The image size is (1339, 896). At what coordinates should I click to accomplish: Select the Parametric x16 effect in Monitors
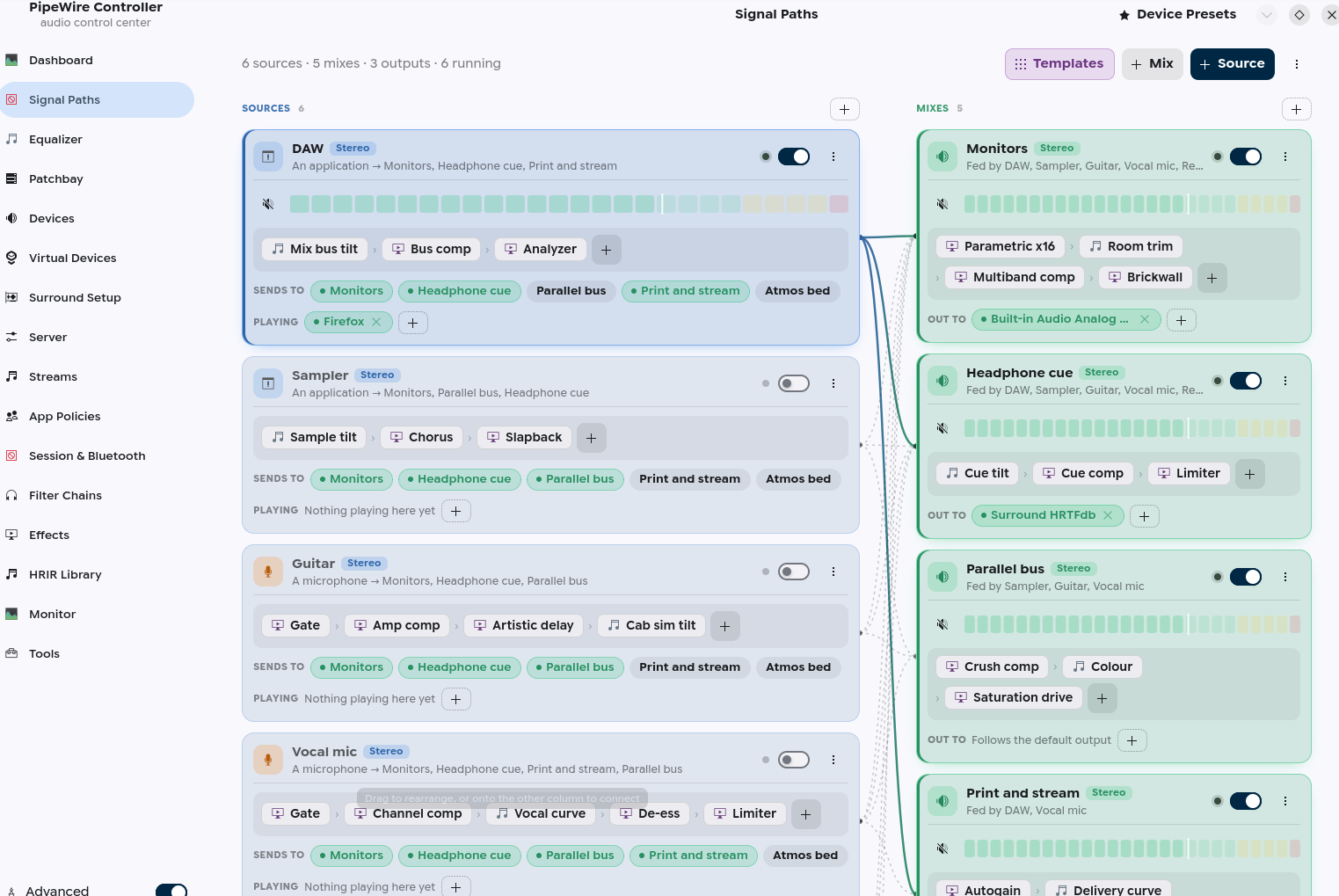point(1001,247)
